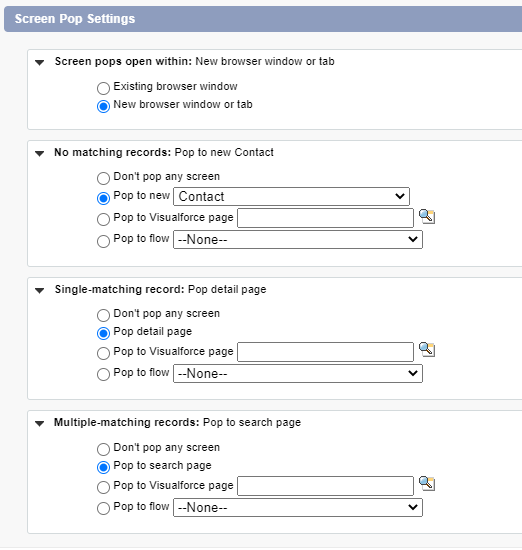Choose Don't pop any screen under Multiple-matching records

(x=103, y=449)
